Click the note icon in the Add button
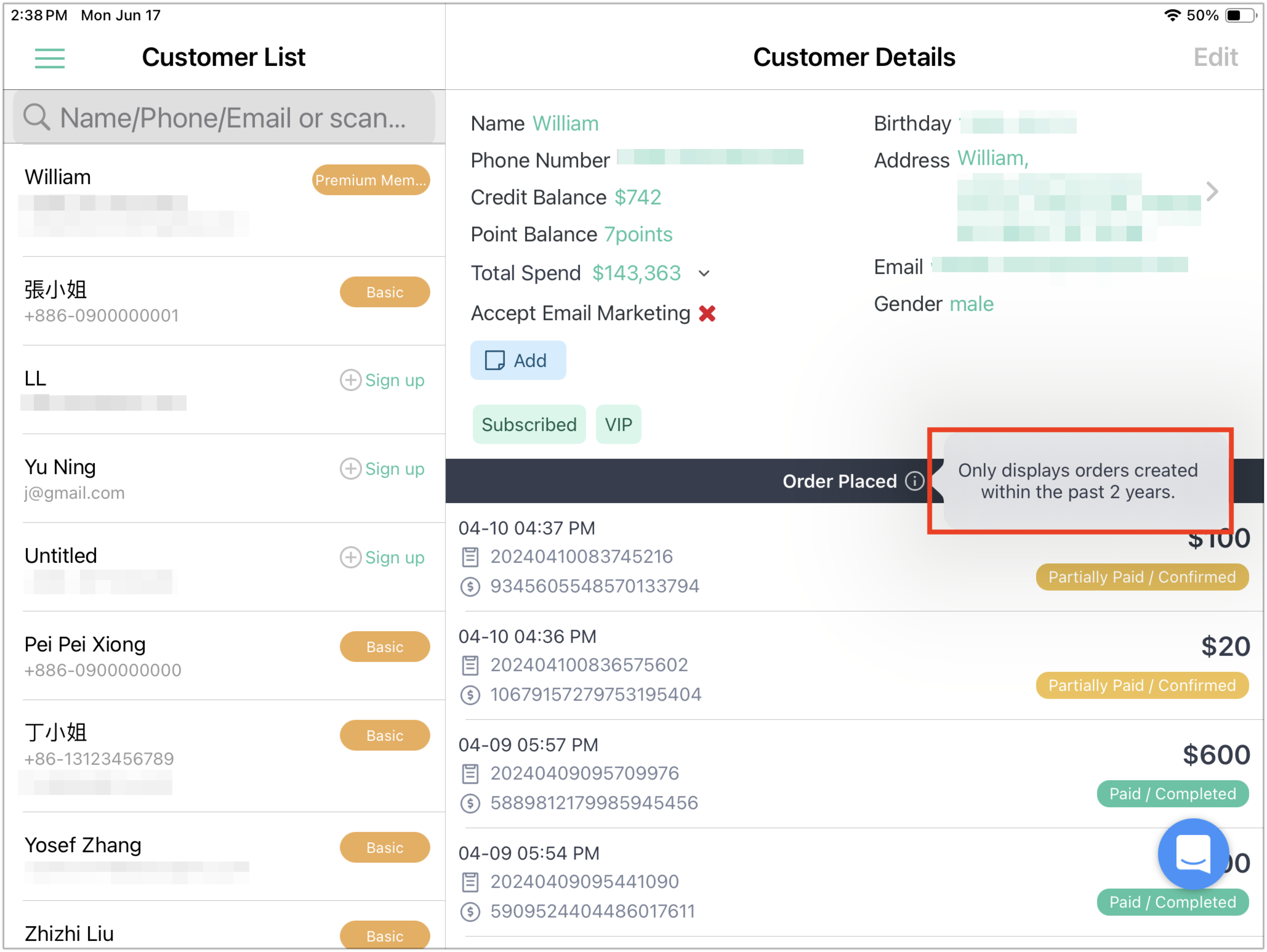 click(x=495, y=361)
